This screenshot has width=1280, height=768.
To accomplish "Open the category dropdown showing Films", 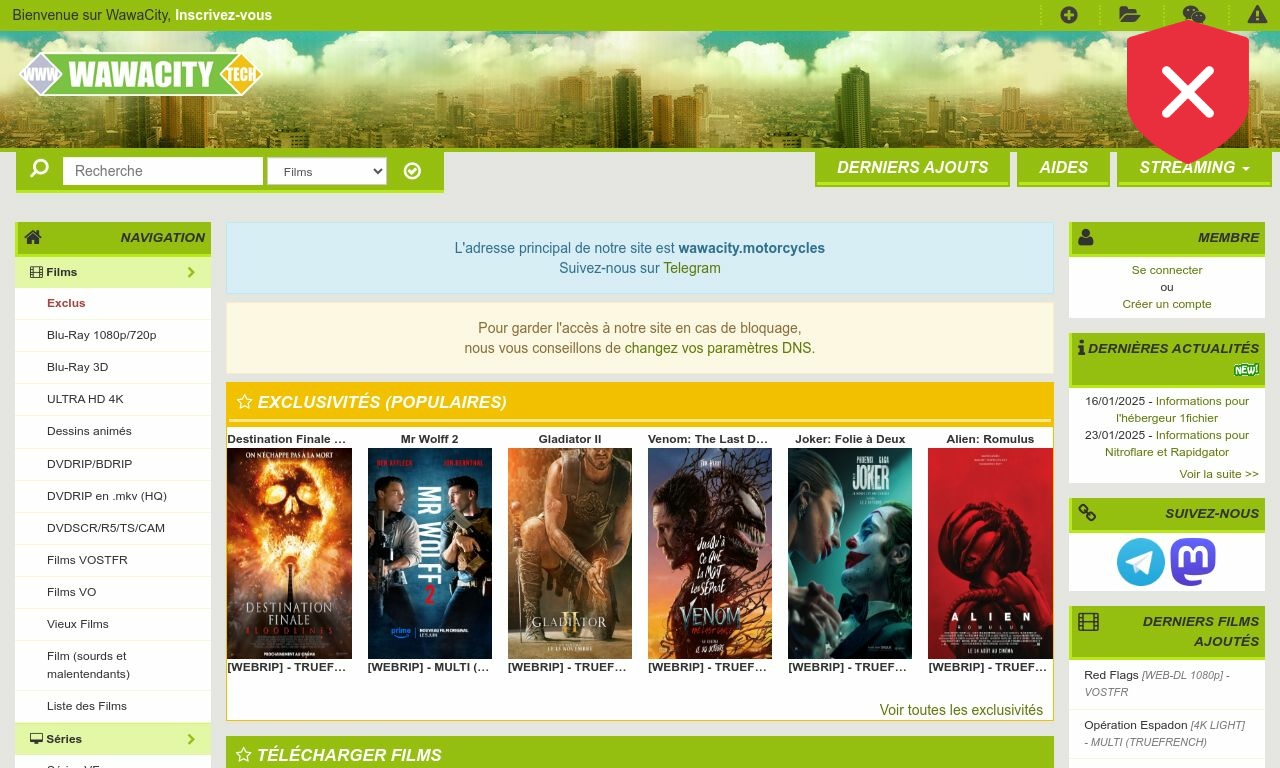I will (327, 172).
